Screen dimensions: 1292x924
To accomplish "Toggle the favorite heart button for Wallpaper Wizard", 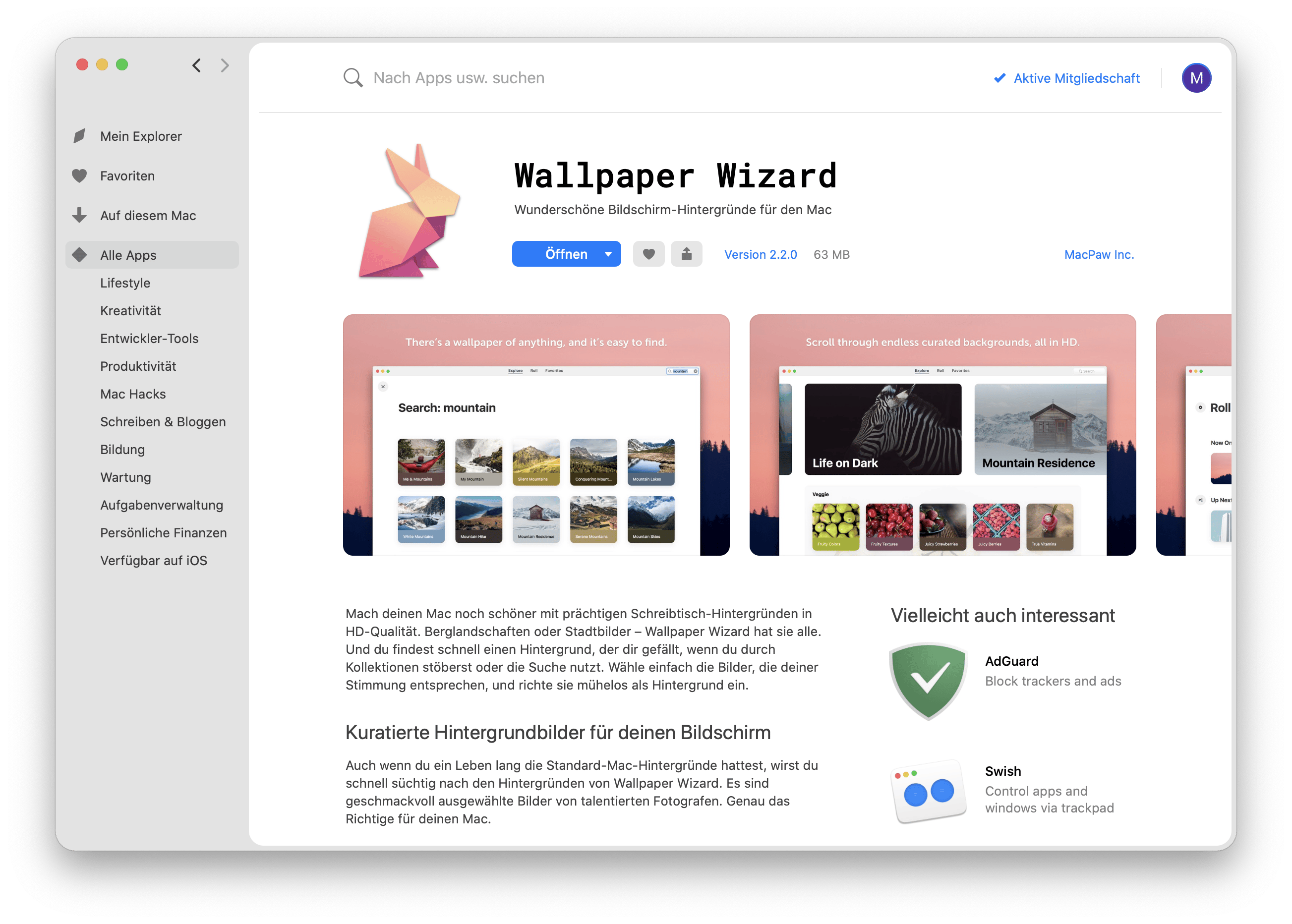I will [649, 253].
